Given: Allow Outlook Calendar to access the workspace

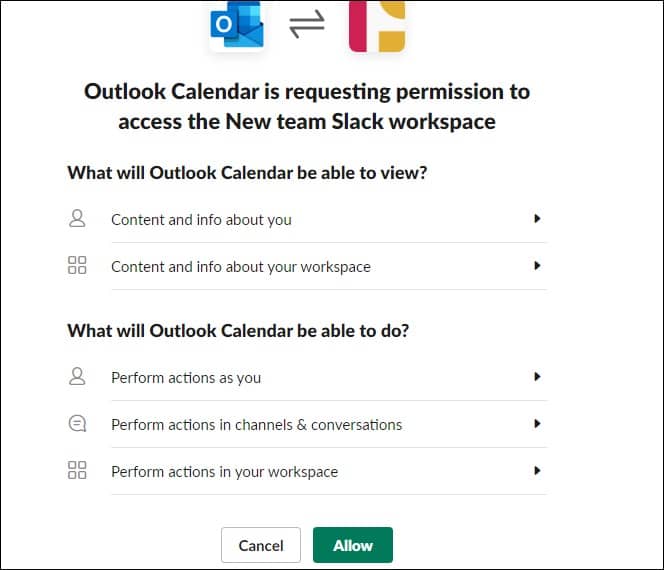Looking at the screenshot, I should (x=353, y=545).
